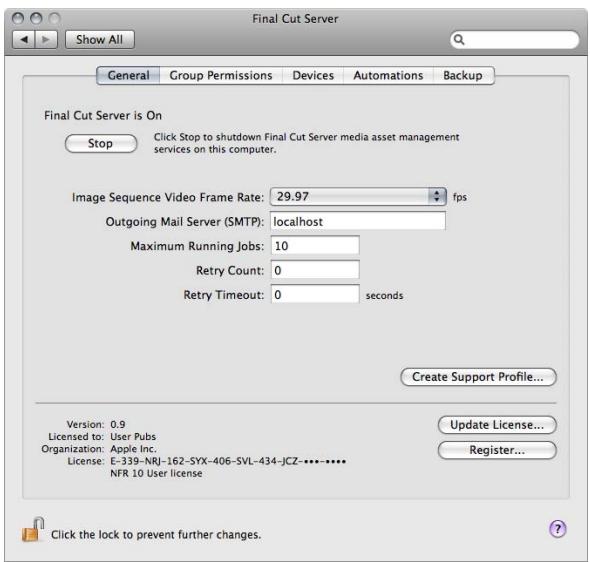Open the Frame Rate 29.97 dropdown
Screen dimensions: 590x562
[x=358, y=196]
